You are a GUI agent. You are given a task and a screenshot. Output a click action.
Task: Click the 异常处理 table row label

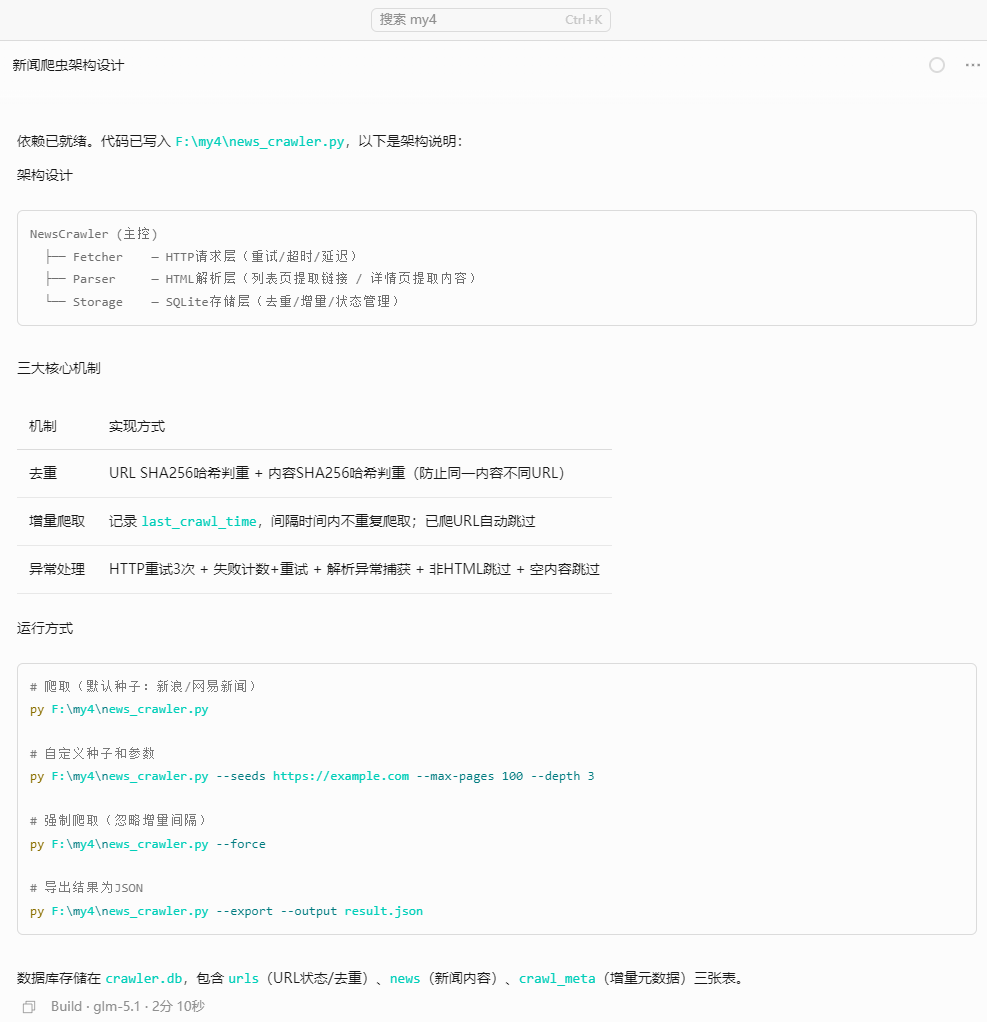click(x=57, y=570)
